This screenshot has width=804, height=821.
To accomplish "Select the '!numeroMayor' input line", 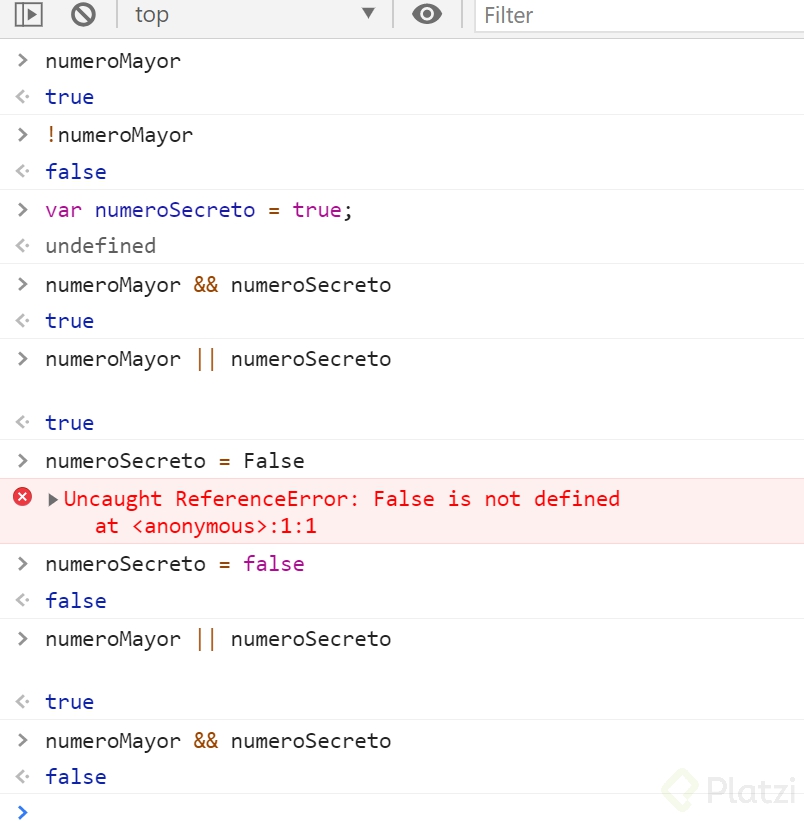I will click(x=119, y=135).
